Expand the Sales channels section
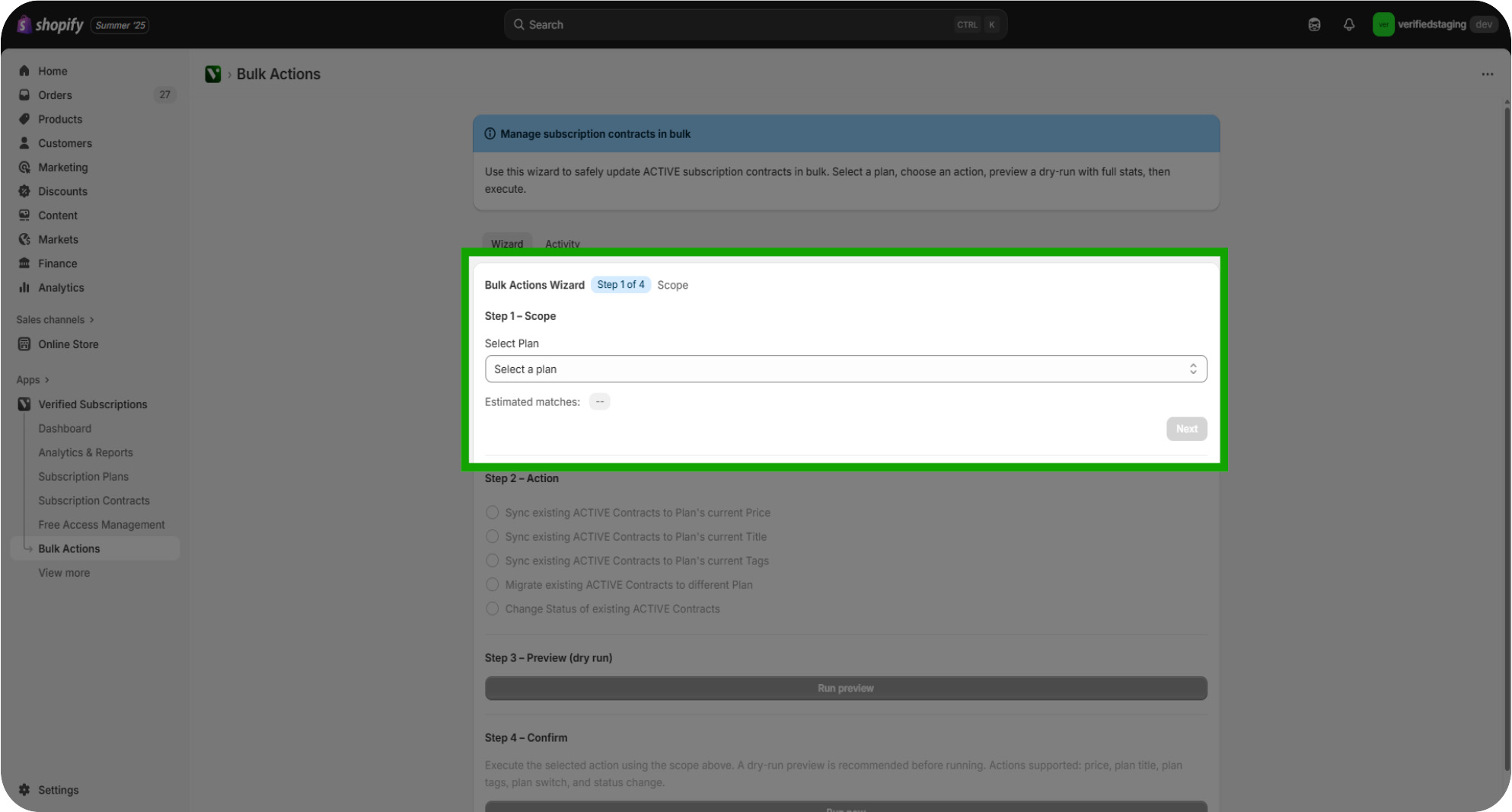The width and height of the screenshot is (1512, 812). click(x=56, y=320)
